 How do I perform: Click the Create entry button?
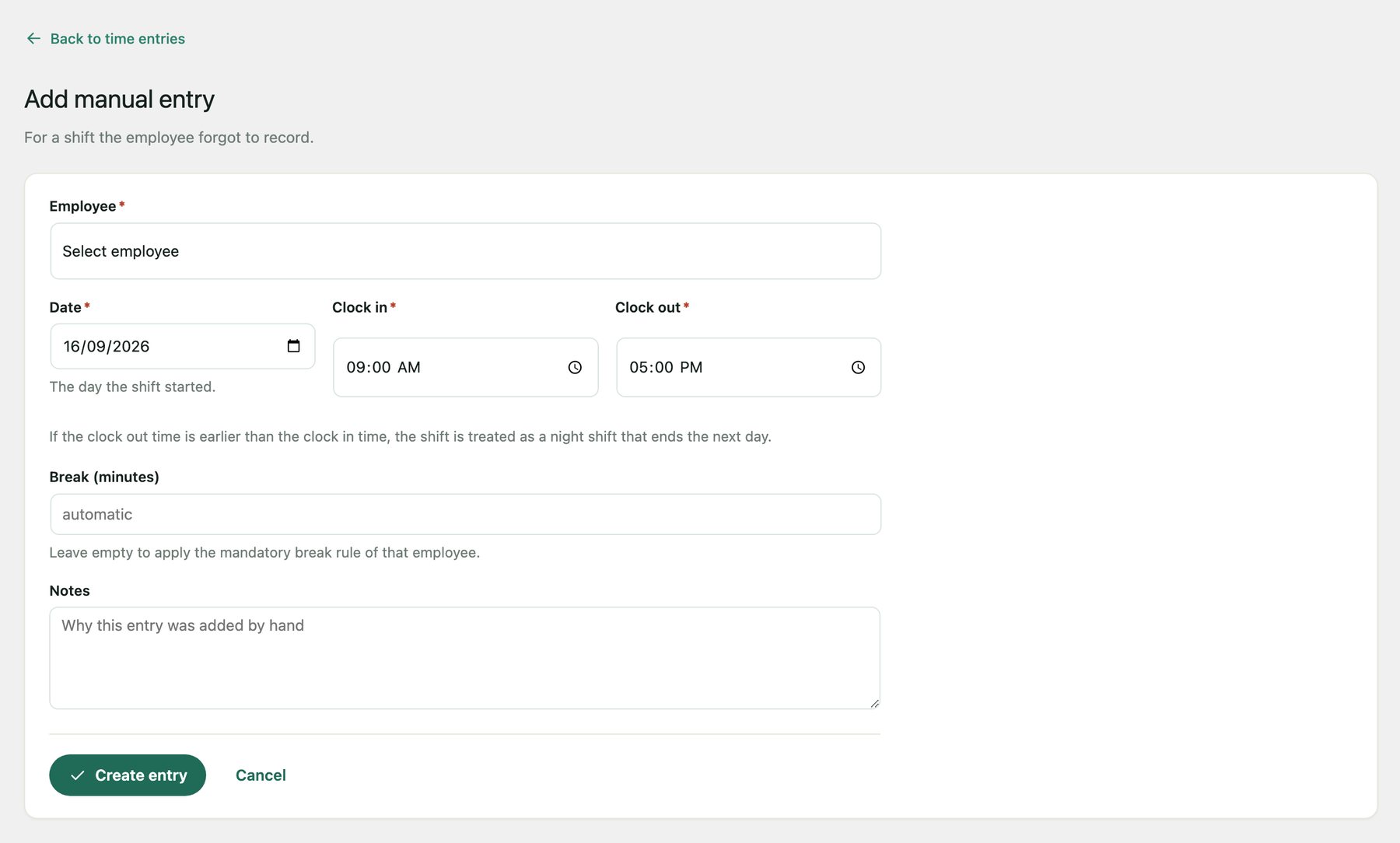tap(128, 775)
